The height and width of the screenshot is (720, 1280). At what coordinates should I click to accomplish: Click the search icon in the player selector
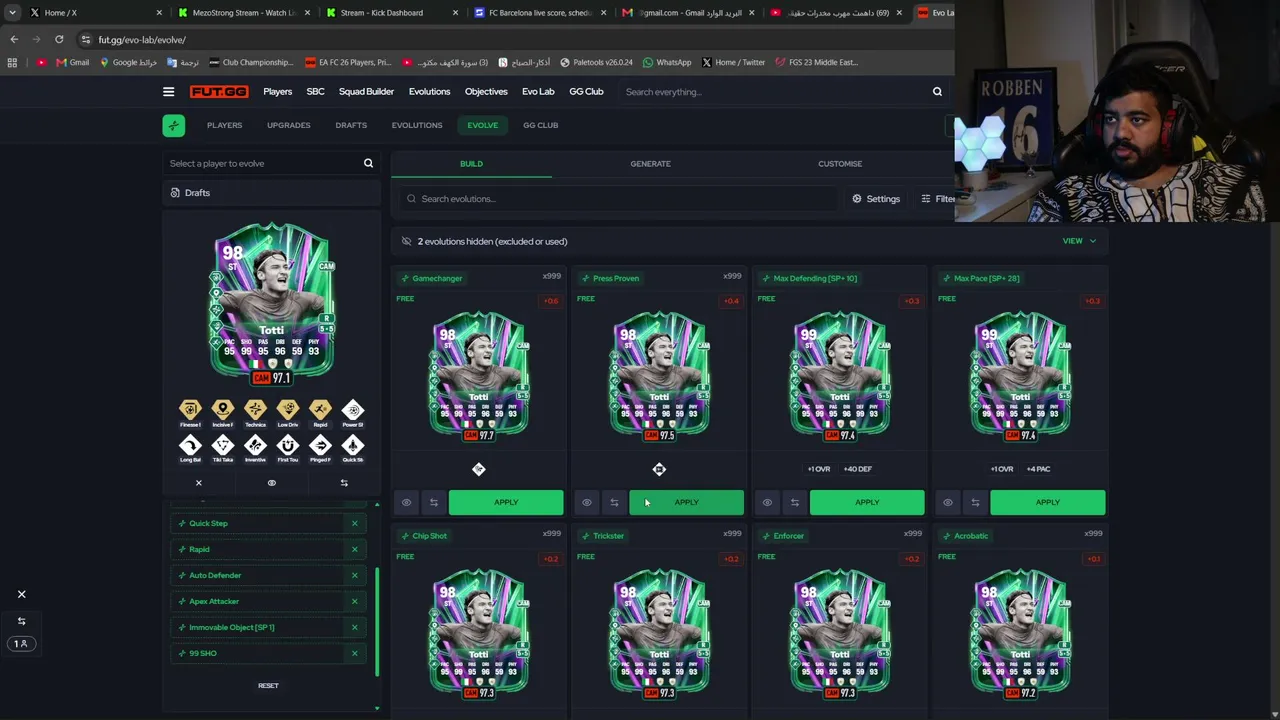[x=368, y=163]
